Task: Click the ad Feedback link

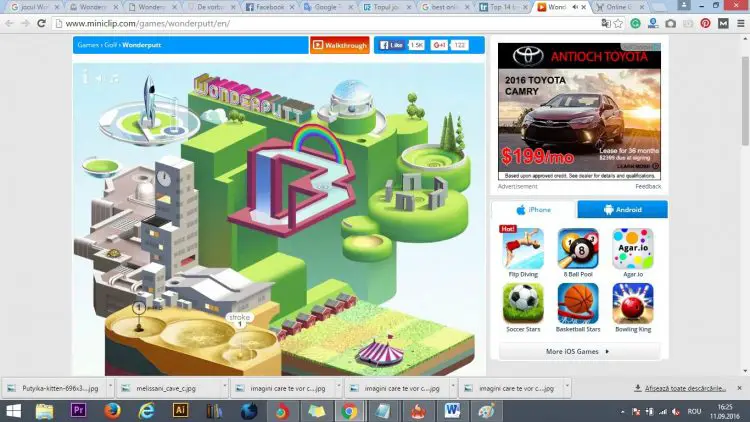Action: (x=648, y=187)
